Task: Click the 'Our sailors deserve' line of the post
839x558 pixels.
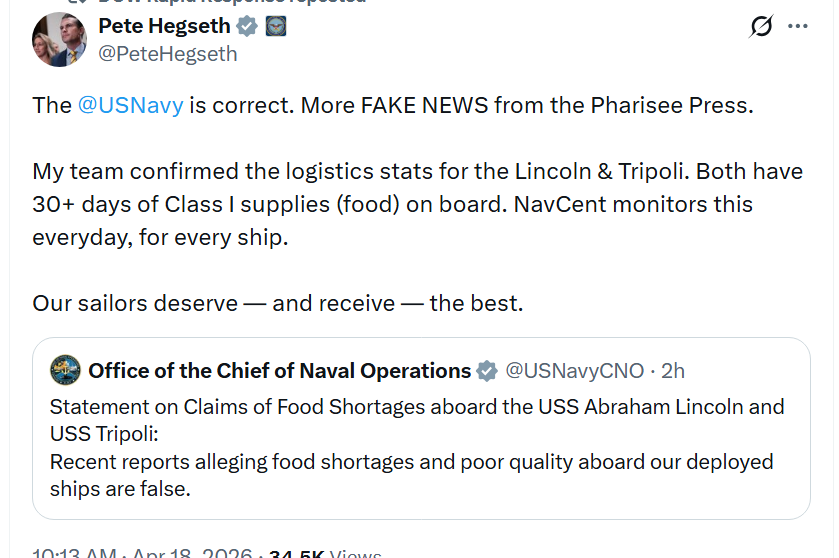Action: point(277,303)
